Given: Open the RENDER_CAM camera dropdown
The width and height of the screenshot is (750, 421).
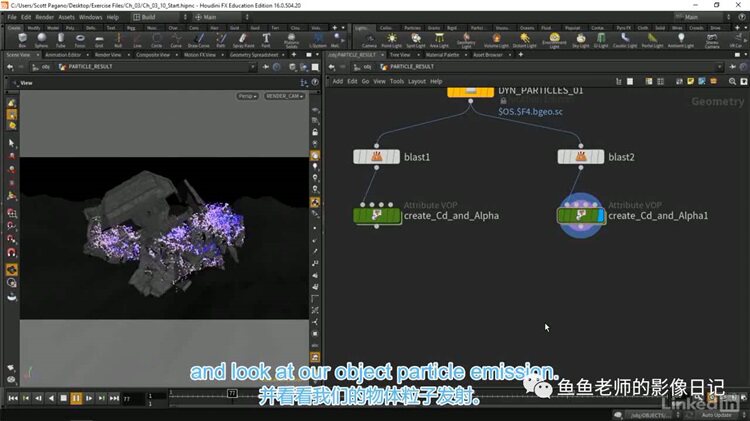Looking at the screenshot, I should tap(284, 96).
